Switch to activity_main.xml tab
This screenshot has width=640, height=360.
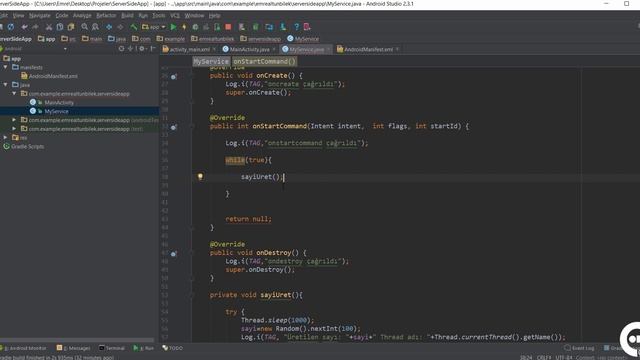[x=186, y=49]
